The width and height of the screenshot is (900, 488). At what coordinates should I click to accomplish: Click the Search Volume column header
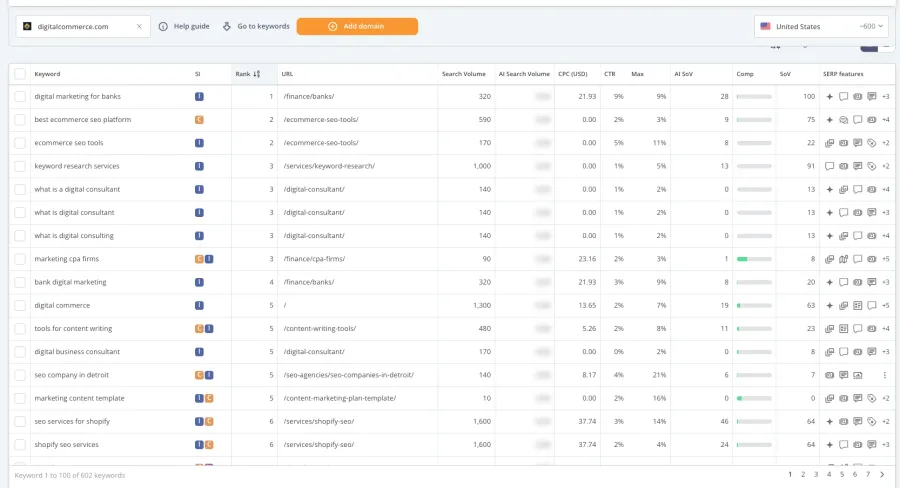464,74
